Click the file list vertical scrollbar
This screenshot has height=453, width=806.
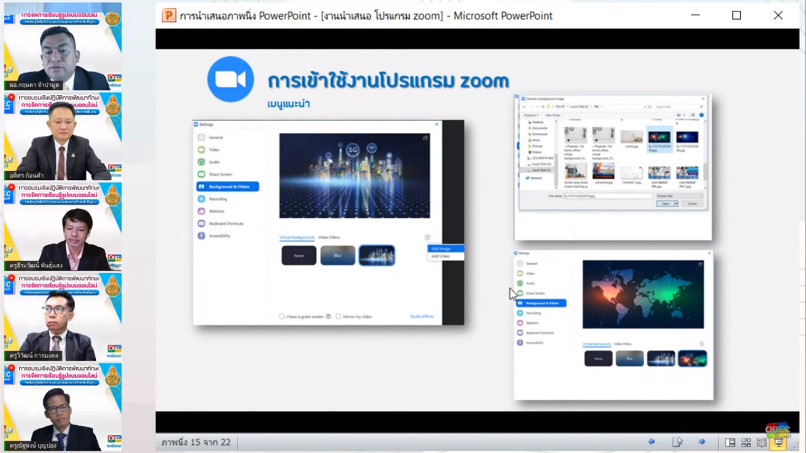[x=705, y=154]
